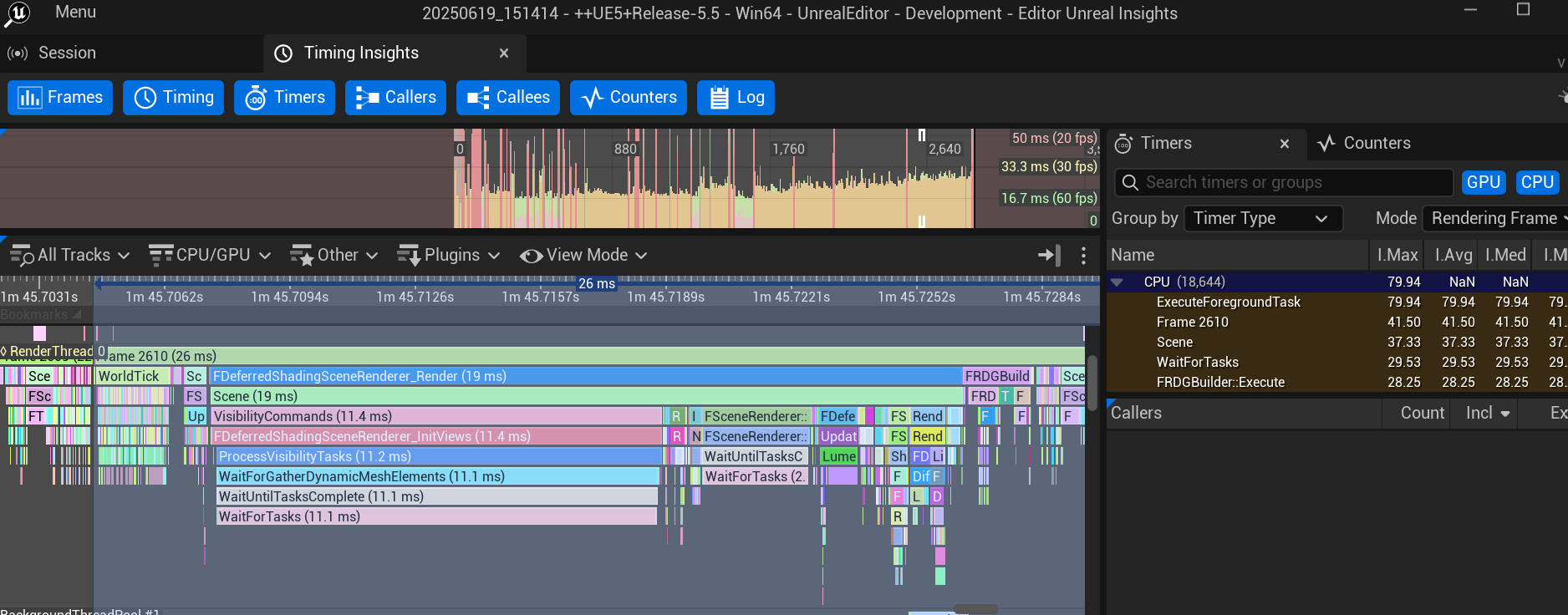Select the FRDGBuild timing event
The height and width of the screenshot is (615, 1568).
pos(998,376)
